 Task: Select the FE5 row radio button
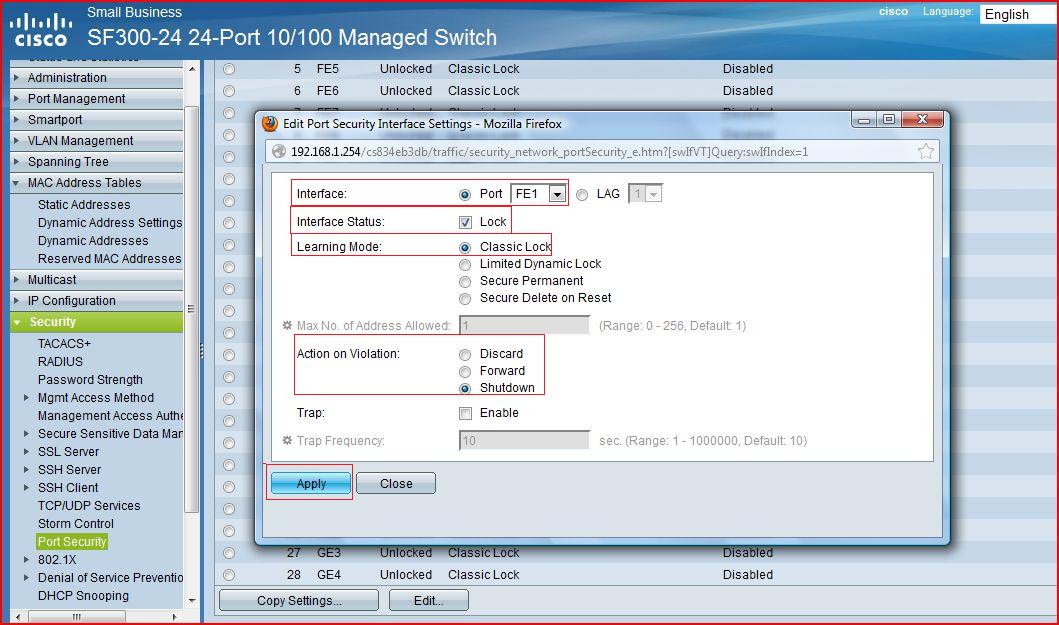[x=229, y=69]
